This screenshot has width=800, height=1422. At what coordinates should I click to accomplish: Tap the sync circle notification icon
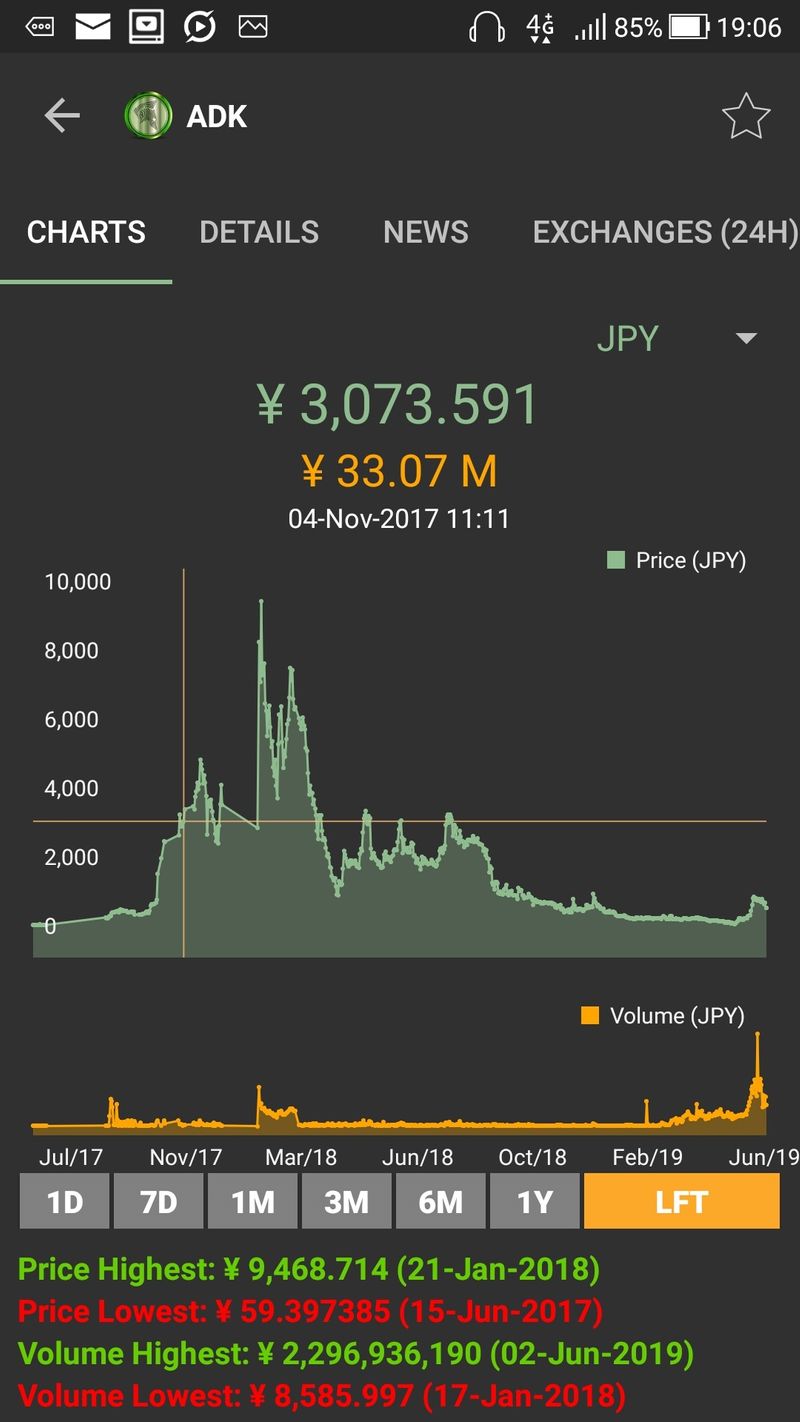pos(200,27)
